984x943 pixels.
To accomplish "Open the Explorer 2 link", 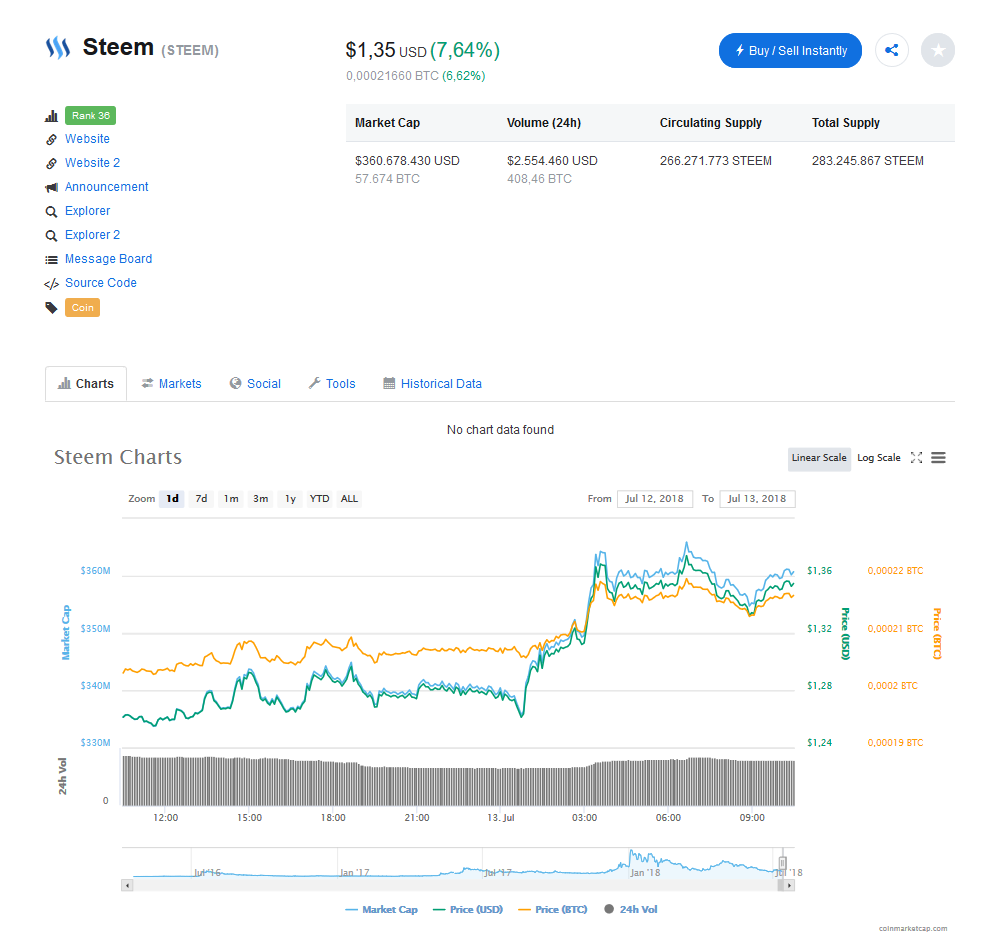I will pos(92,235).
